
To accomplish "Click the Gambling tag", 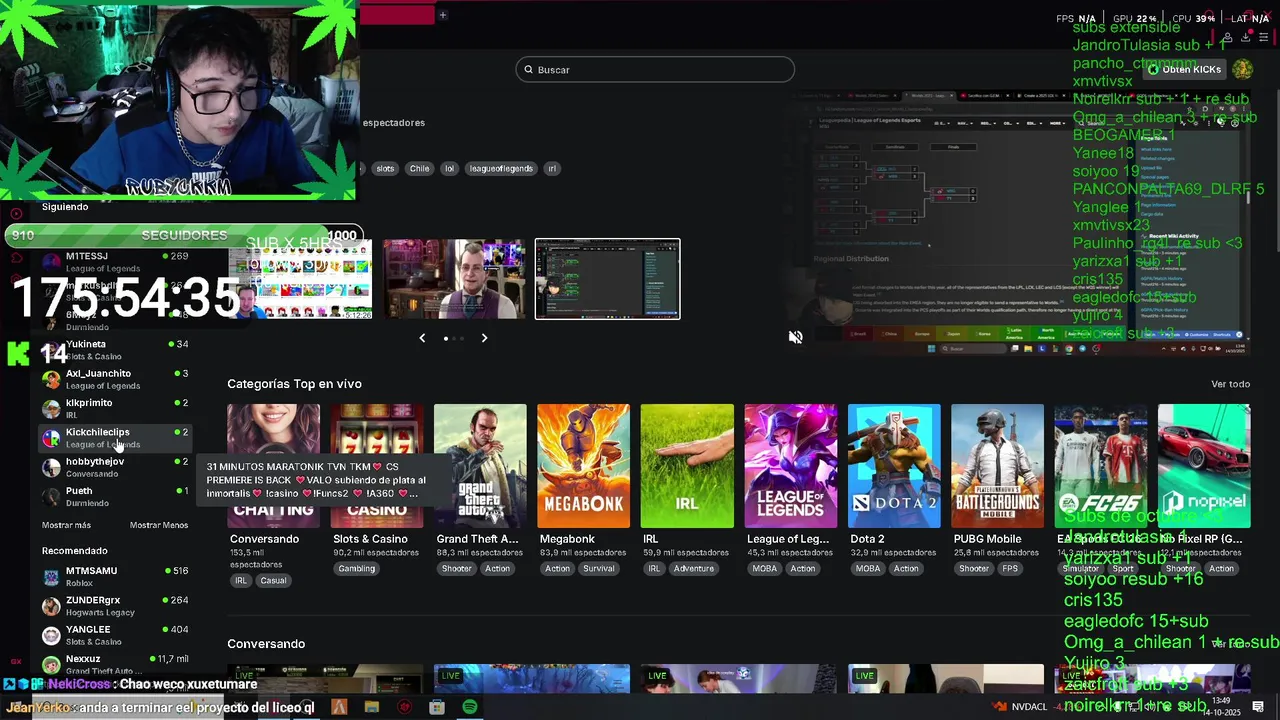I will click(356, 569).
